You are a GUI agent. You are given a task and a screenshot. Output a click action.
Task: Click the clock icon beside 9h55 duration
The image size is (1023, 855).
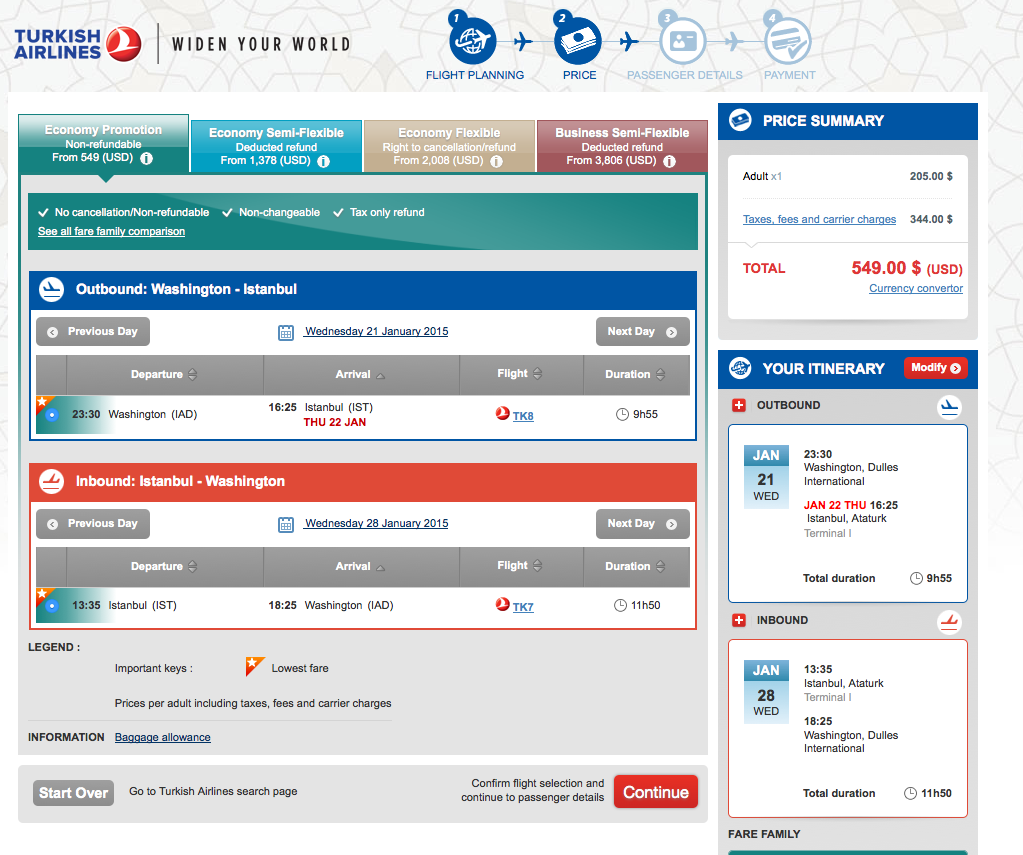622,414
